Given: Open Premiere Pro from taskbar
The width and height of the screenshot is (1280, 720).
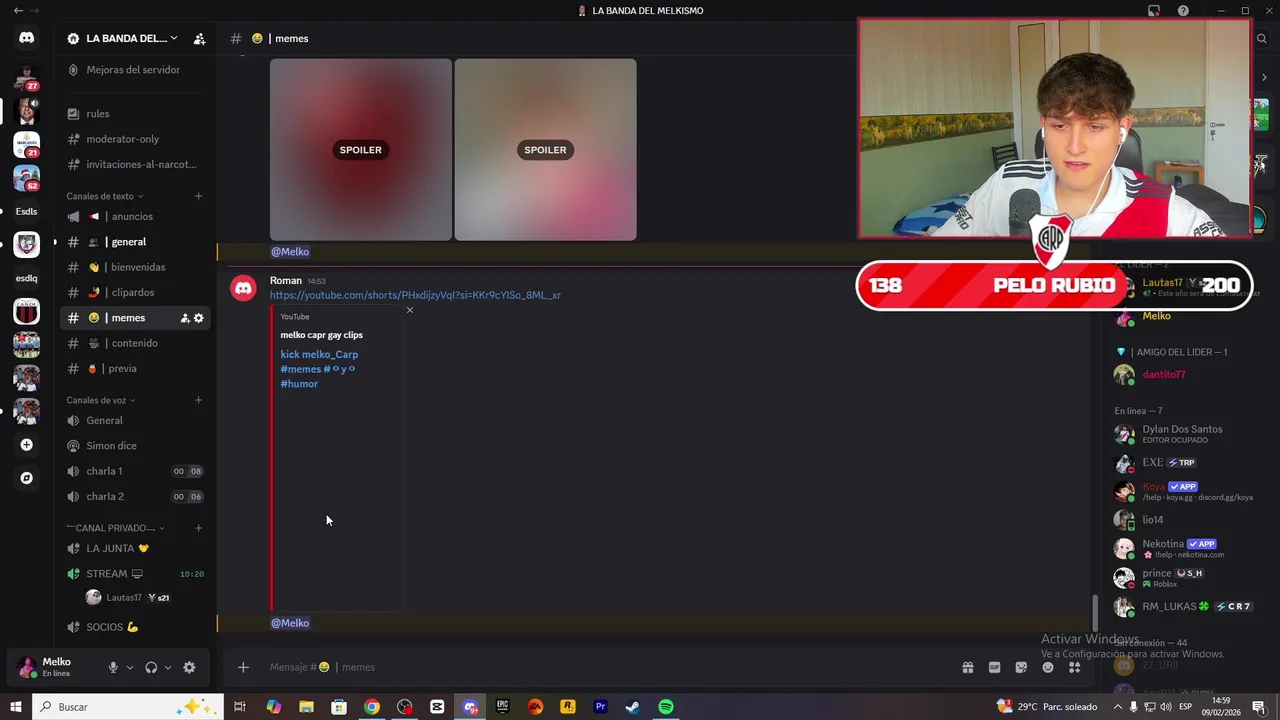Looking at the screenshot, I should pos(600,707).
